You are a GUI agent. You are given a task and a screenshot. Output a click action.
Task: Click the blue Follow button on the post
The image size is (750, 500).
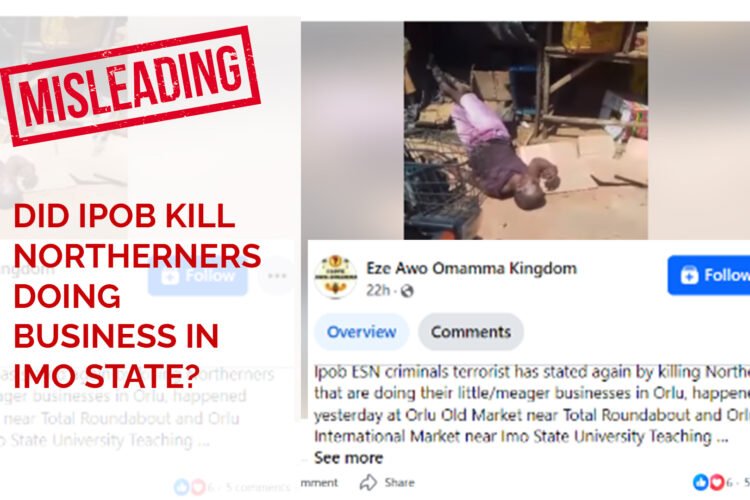709,275
